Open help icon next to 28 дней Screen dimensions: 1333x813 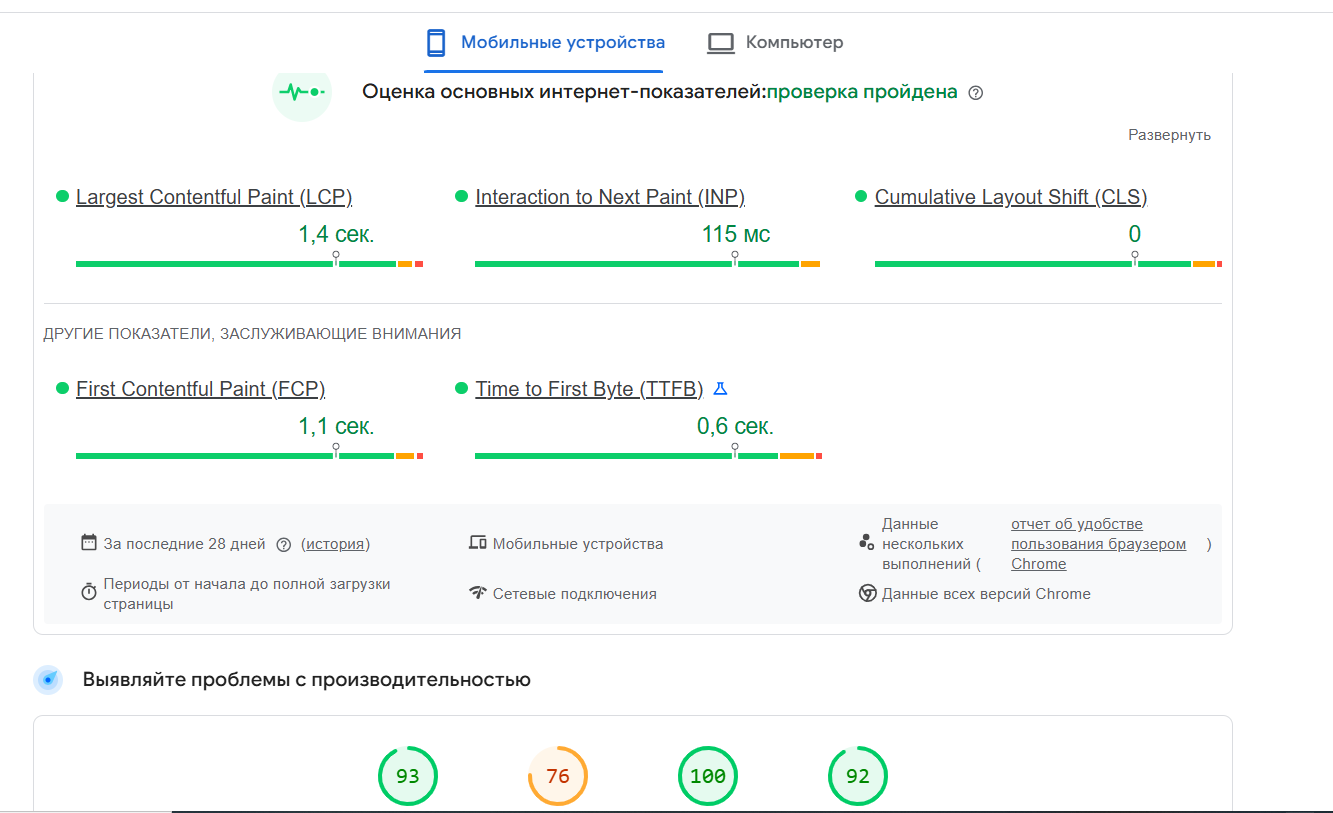point(283,545)
